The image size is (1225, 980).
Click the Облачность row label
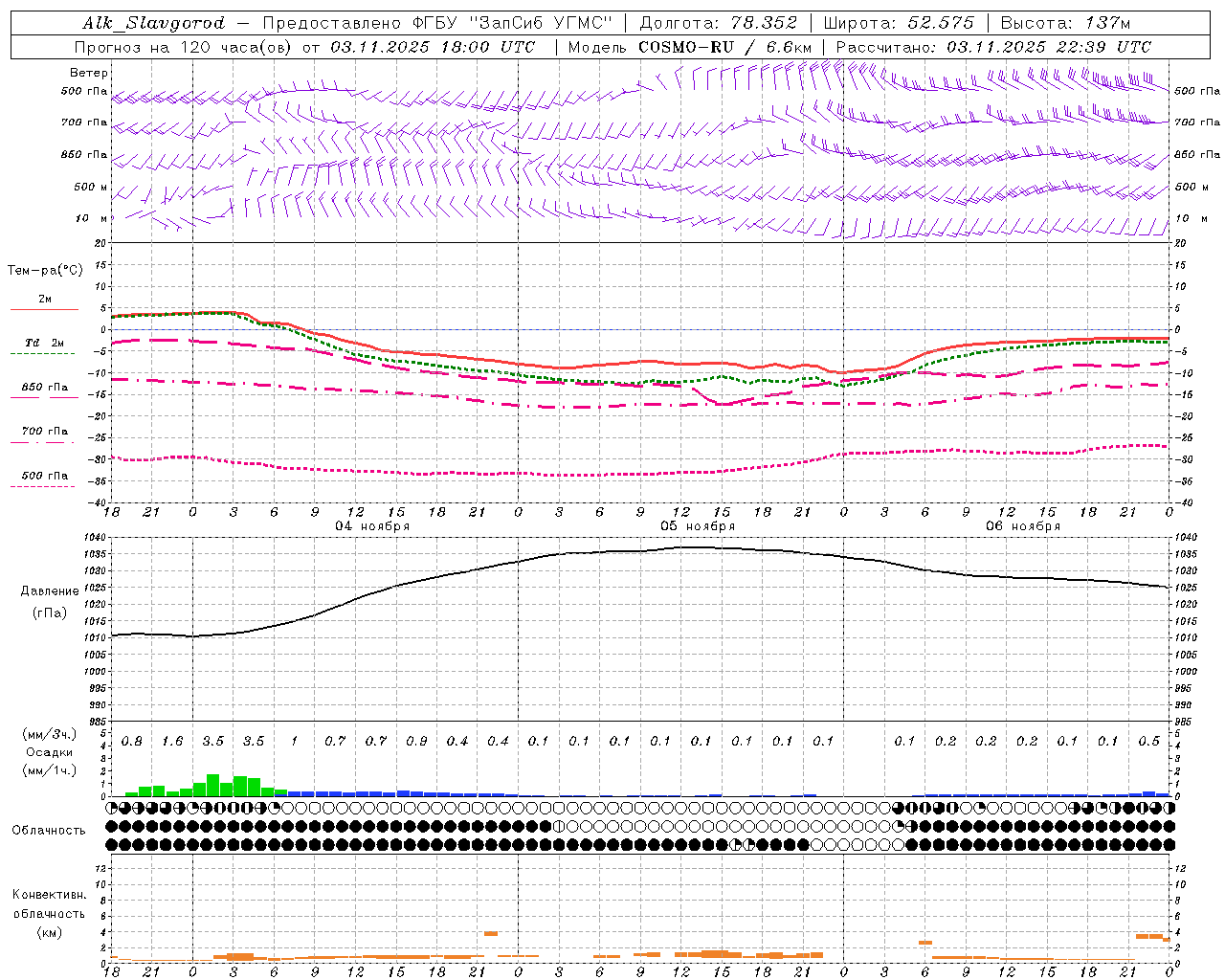pyautogui.click(x=49, y=831)
